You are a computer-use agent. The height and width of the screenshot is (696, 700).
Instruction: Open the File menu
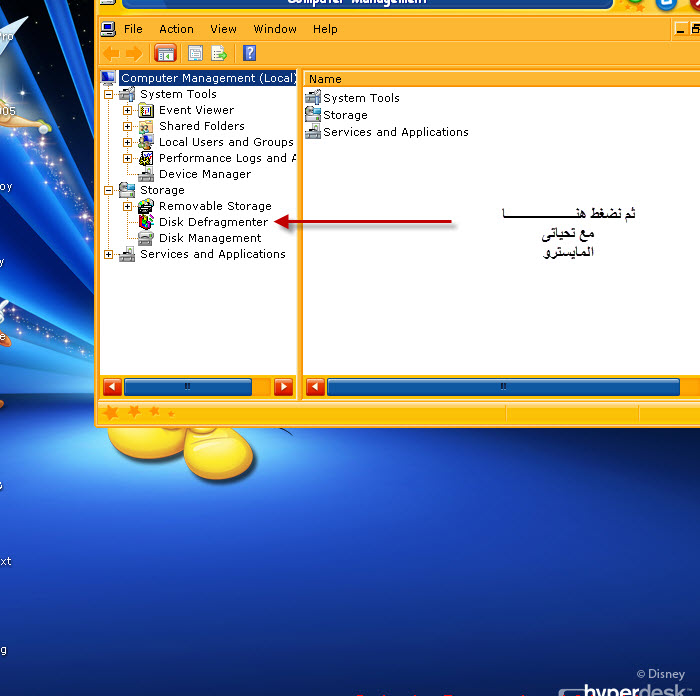click(133, 29)
